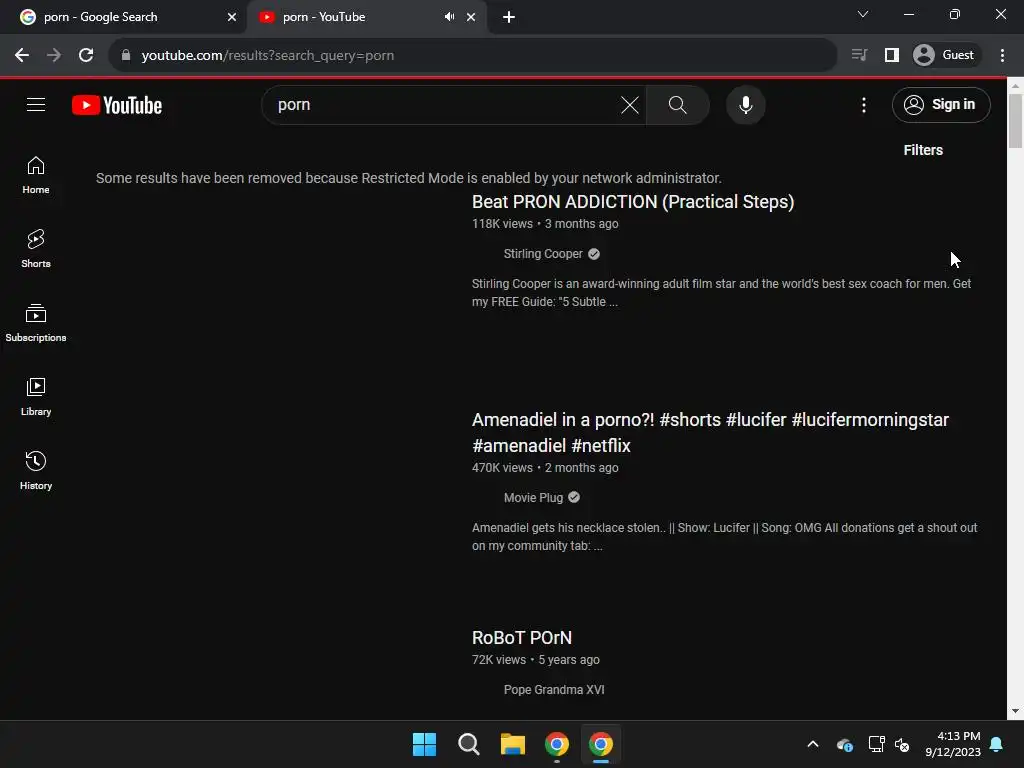This screenshot has width=1024, height=768.
Task: Click the YouTube logo
Action: pos(117,105)
